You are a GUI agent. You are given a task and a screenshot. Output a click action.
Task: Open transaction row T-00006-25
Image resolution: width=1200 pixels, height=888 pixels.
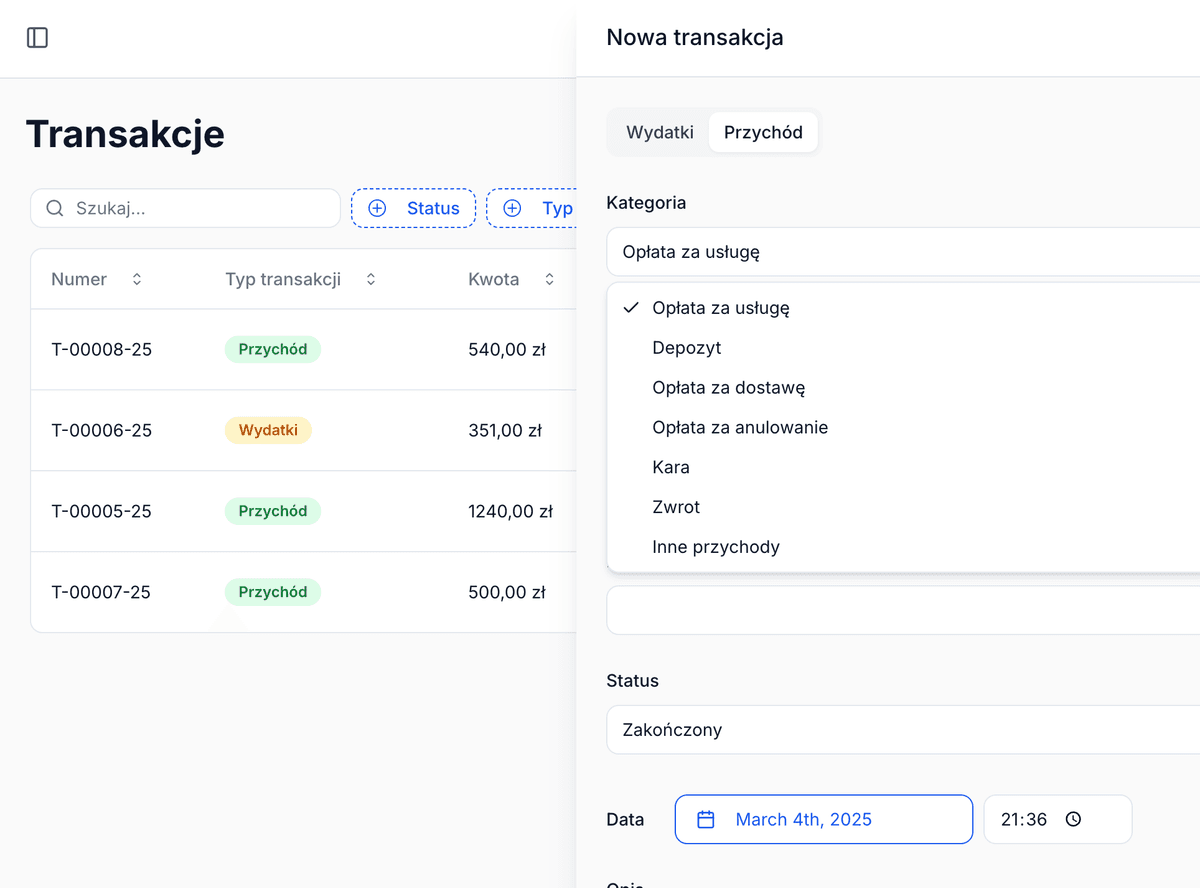102,431
